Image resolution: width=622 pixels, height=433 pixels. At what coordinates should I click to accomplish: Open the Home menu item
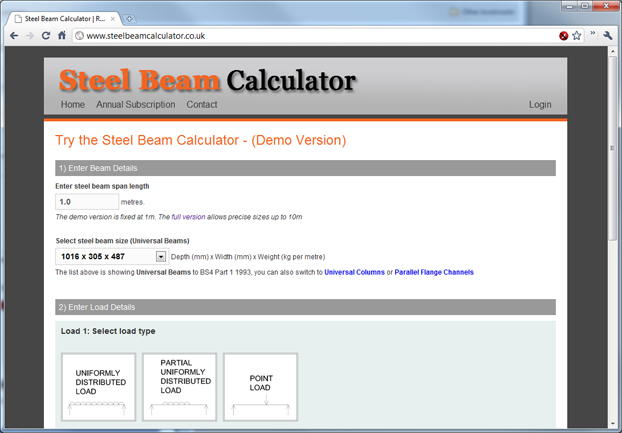[x=73, y=104]
